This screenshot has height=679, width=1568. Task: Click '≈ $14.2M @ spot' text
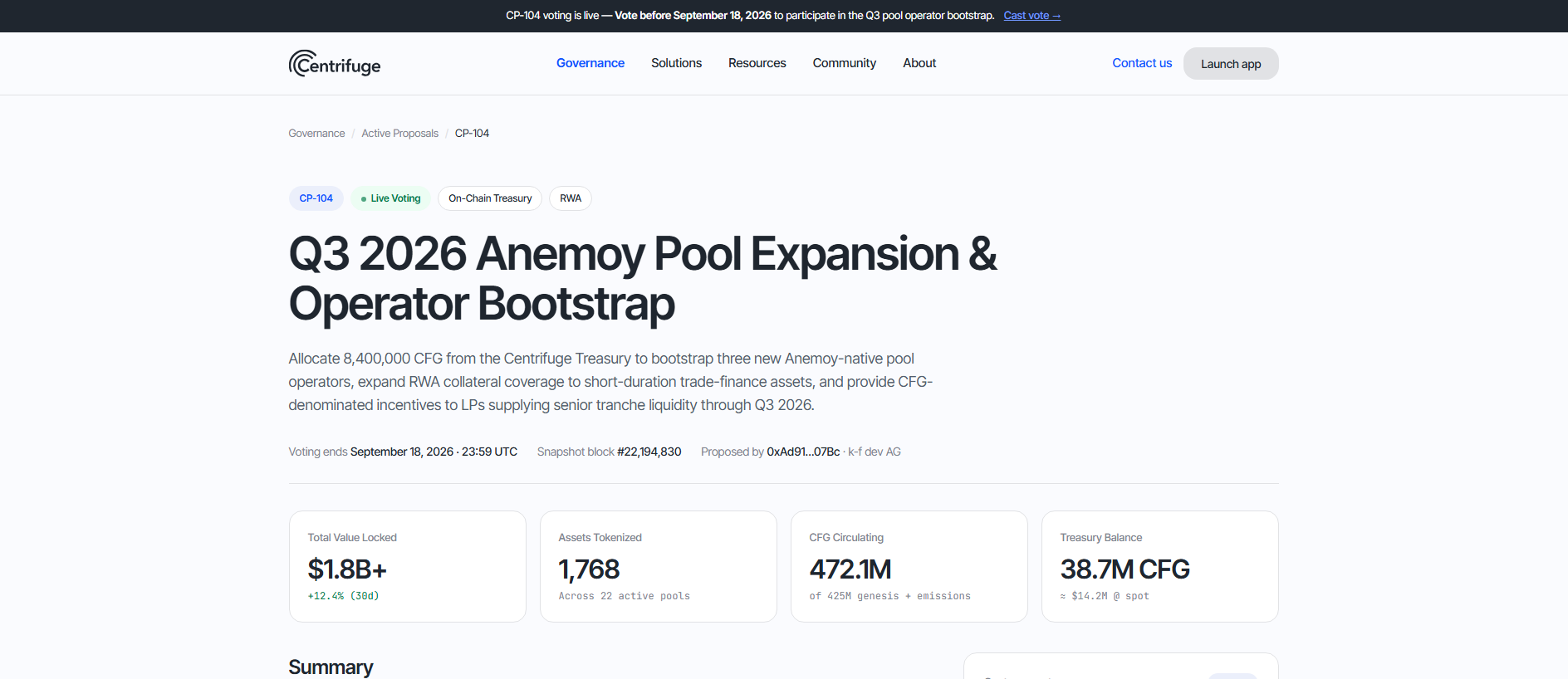[1105, 596]
